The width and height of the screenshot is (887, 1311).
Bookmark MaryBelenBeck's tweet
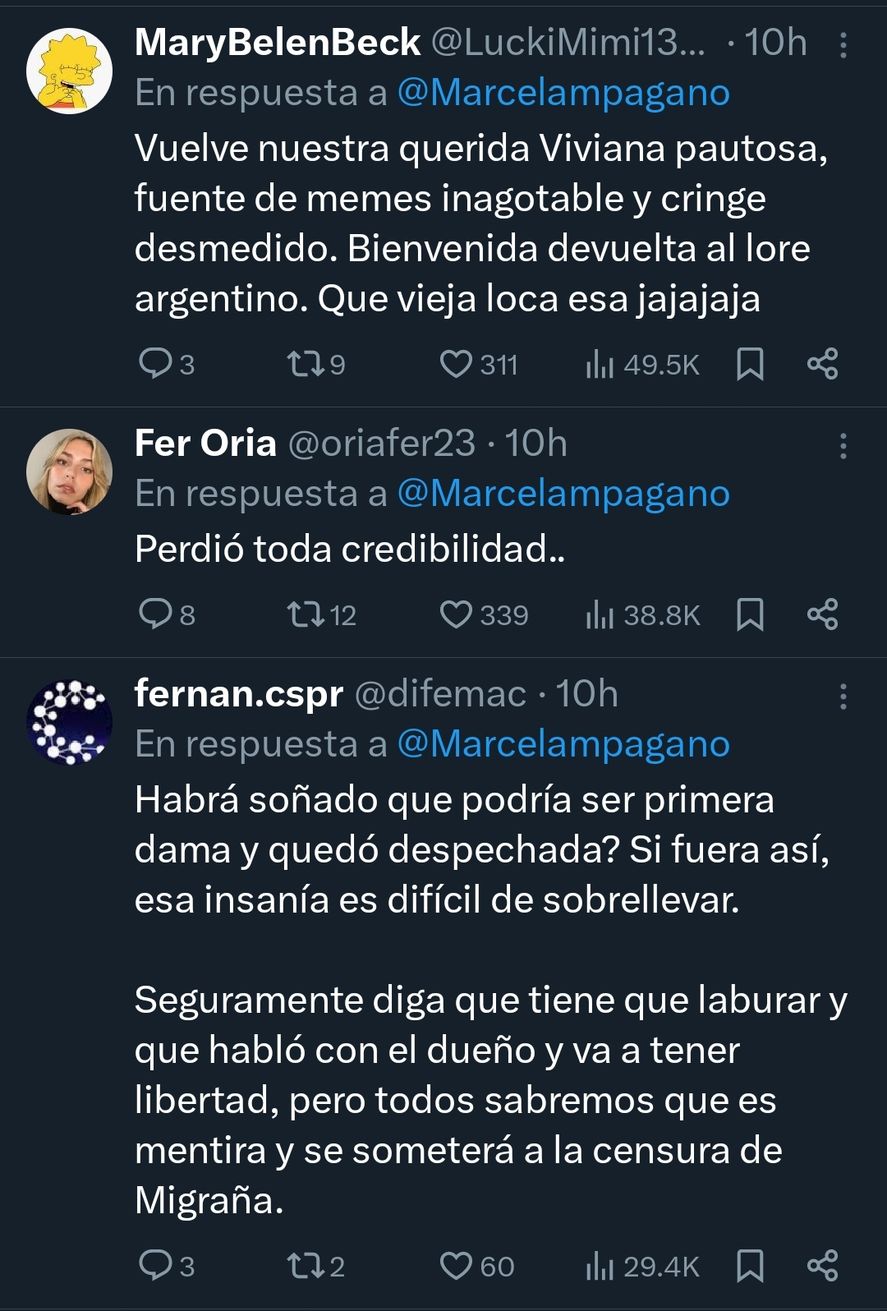(x=749, y=365)
